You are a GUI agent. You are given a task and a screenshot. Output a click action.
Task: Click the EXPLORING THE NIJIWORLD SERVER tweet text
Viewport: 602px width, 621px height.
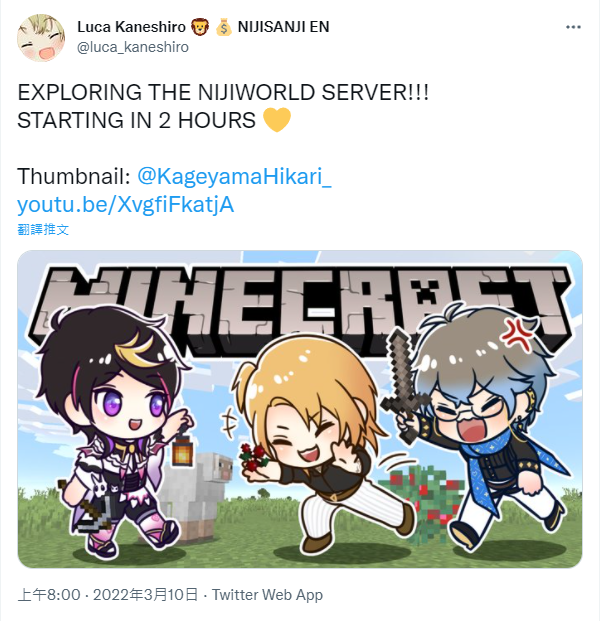[223, 92]
